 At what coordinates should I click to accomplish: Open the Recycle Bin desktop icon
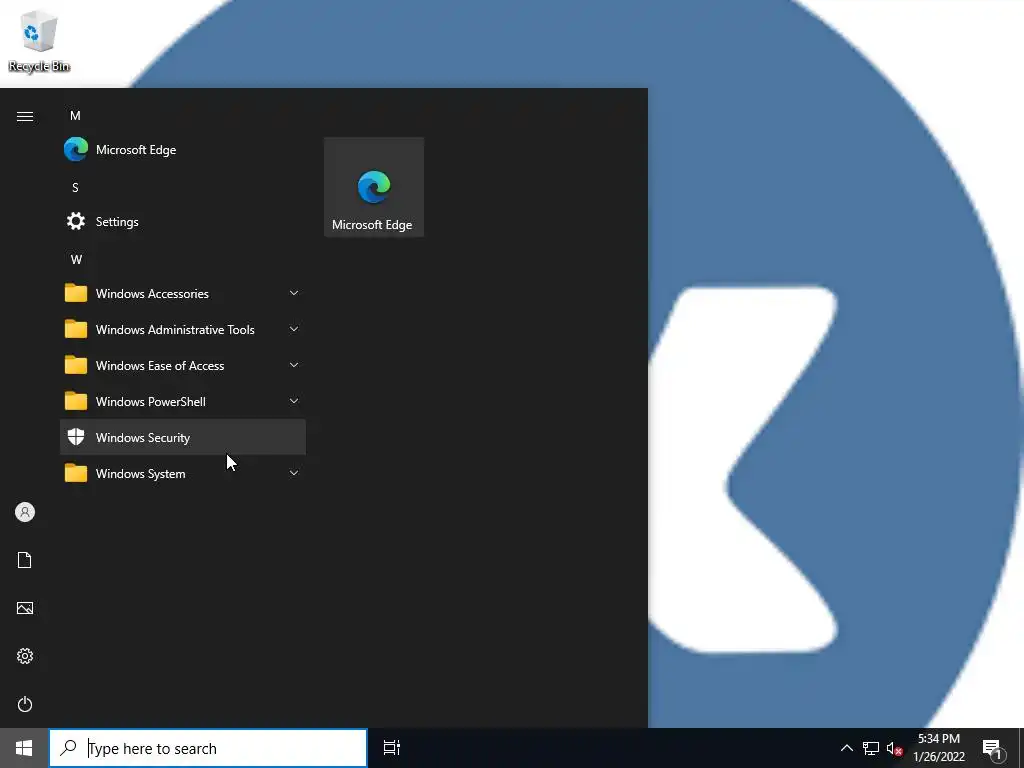click(x=39, y=40)
